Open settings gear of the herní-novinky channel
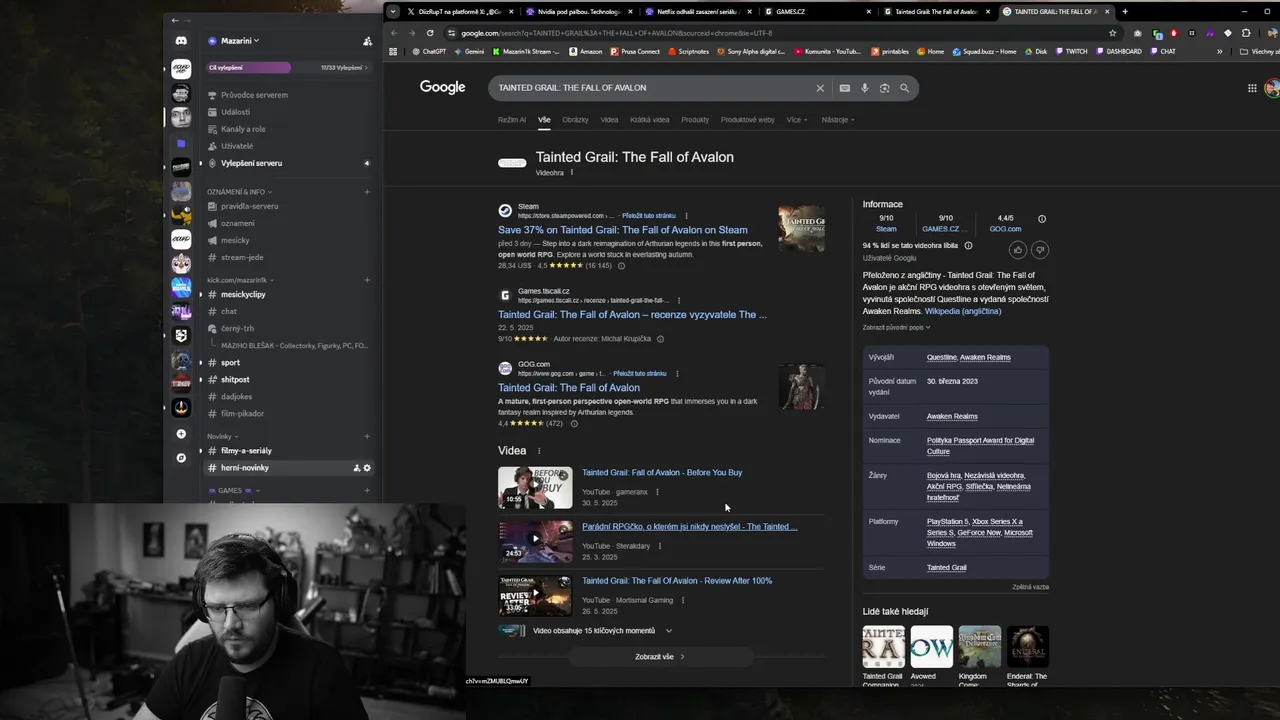The width and height of the screenshot is (1280, 720). point(367,468)
